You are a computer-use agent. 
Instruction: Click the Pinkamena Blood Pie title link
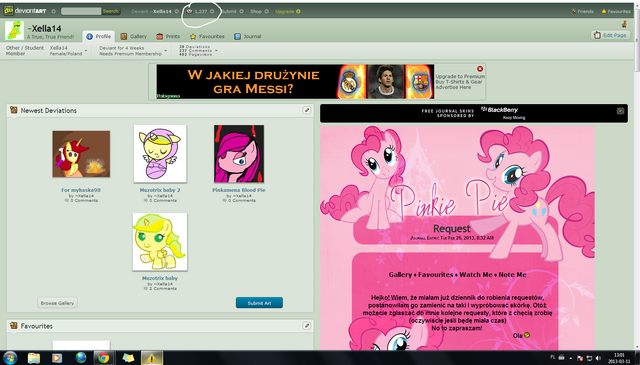click(x=239, y=190)
